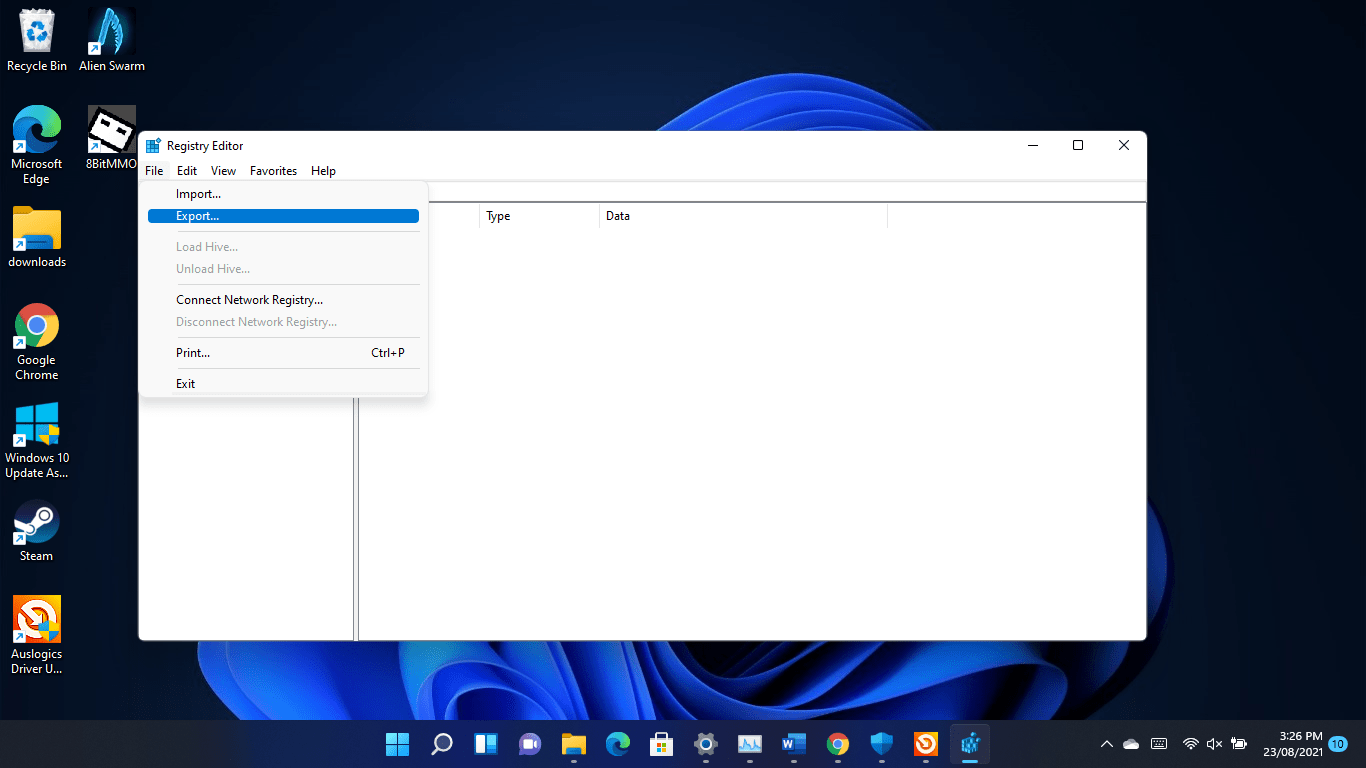The image size is (1366, 768).
Task: Launch Google Chrome from the taskbar
Action: [837, 744]
